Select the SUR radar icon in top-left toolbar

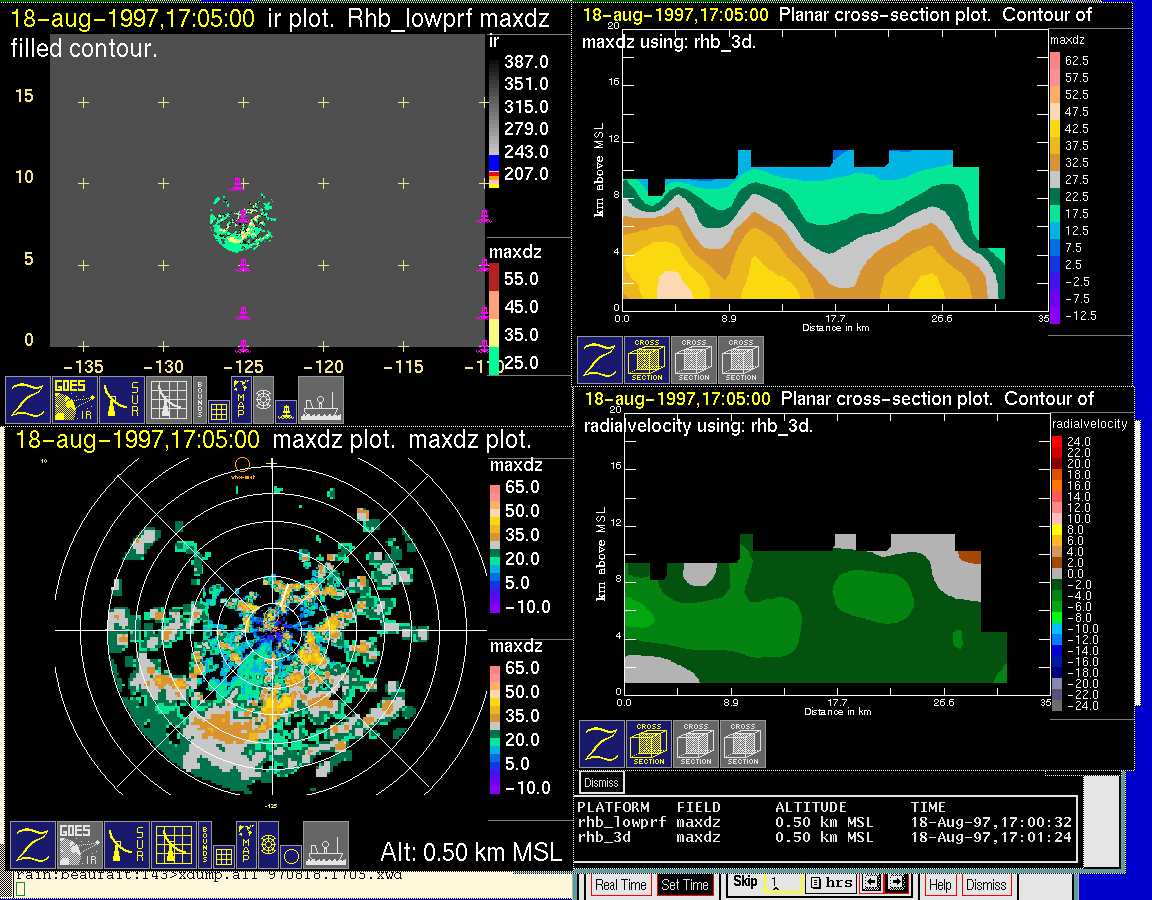click(x=124, y=400)
